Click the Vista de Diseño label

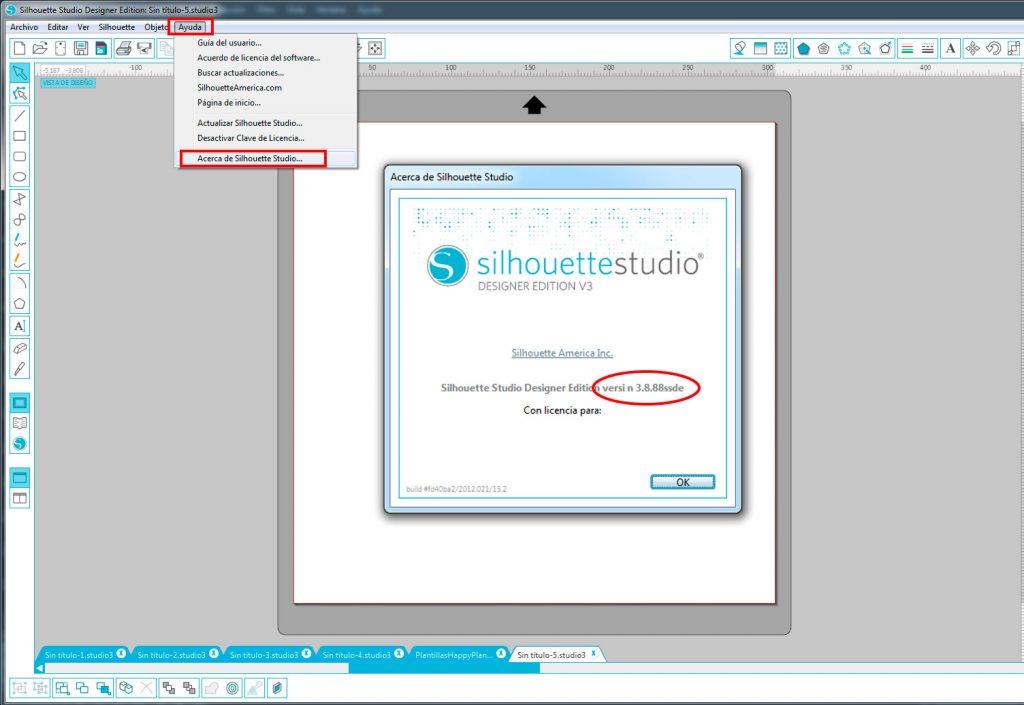pos(68,83)
